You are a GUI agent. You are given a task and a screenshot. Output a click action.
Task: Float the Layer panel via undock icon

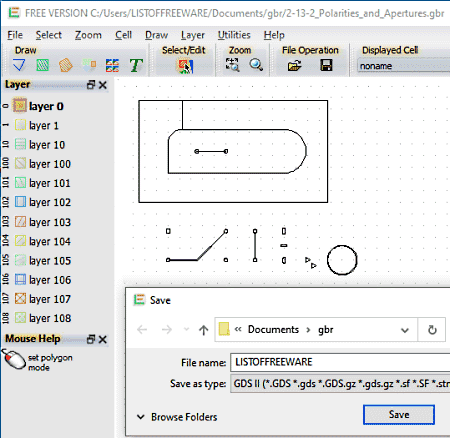click(x=91, y=85)
